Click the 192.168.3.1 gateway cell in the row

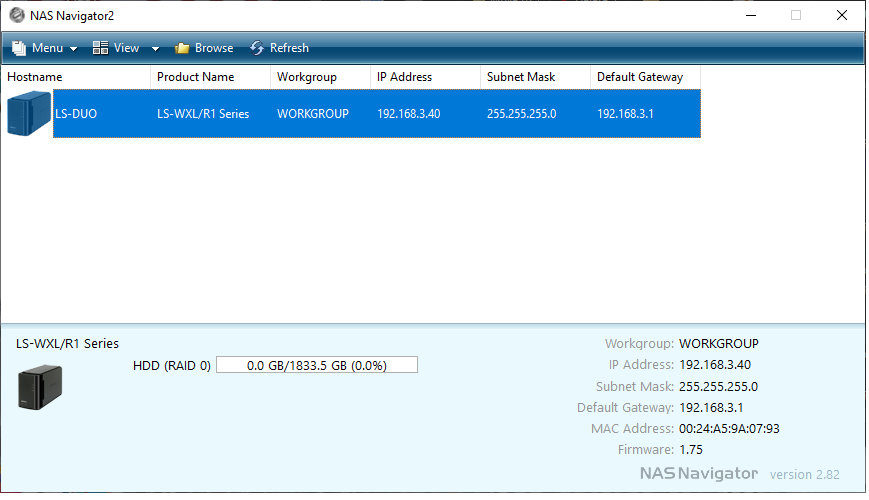click(625, 114)
